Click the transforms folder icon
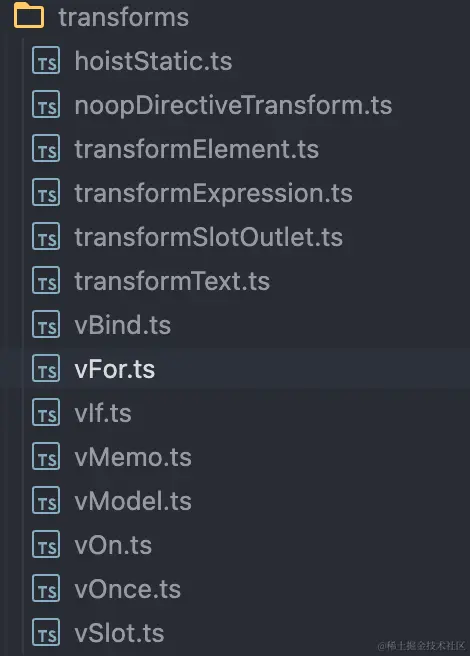Image resolution: width=470 pixels, height=656 pixels. point(29,15)
